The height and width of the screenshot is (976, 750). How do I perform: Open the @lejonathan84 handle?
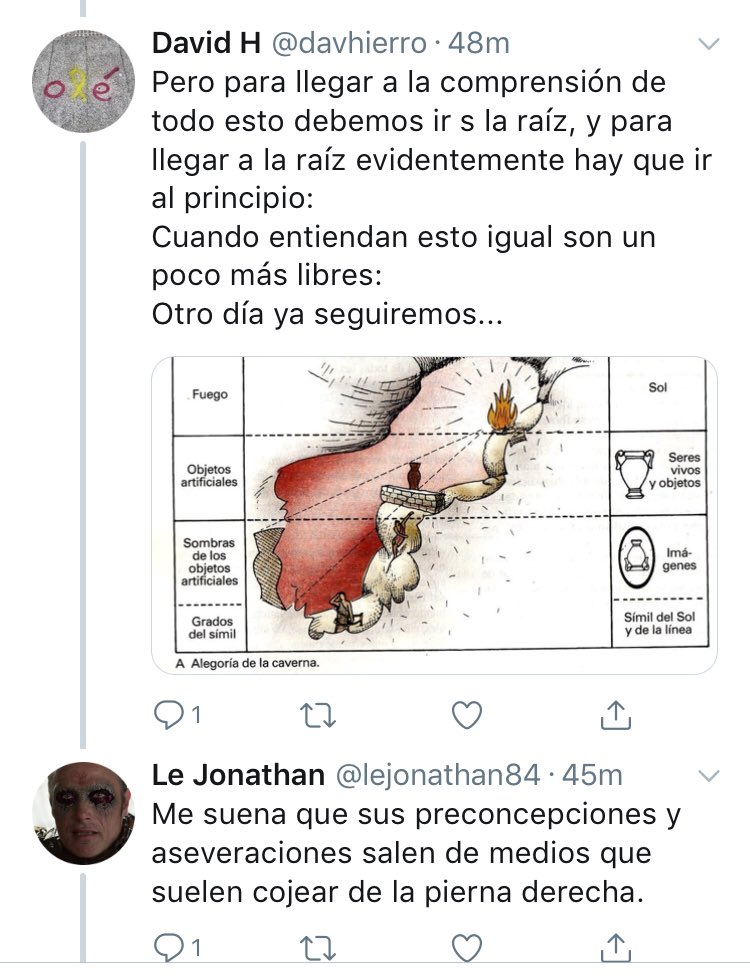pyautogui.click(x=439, y=775)
